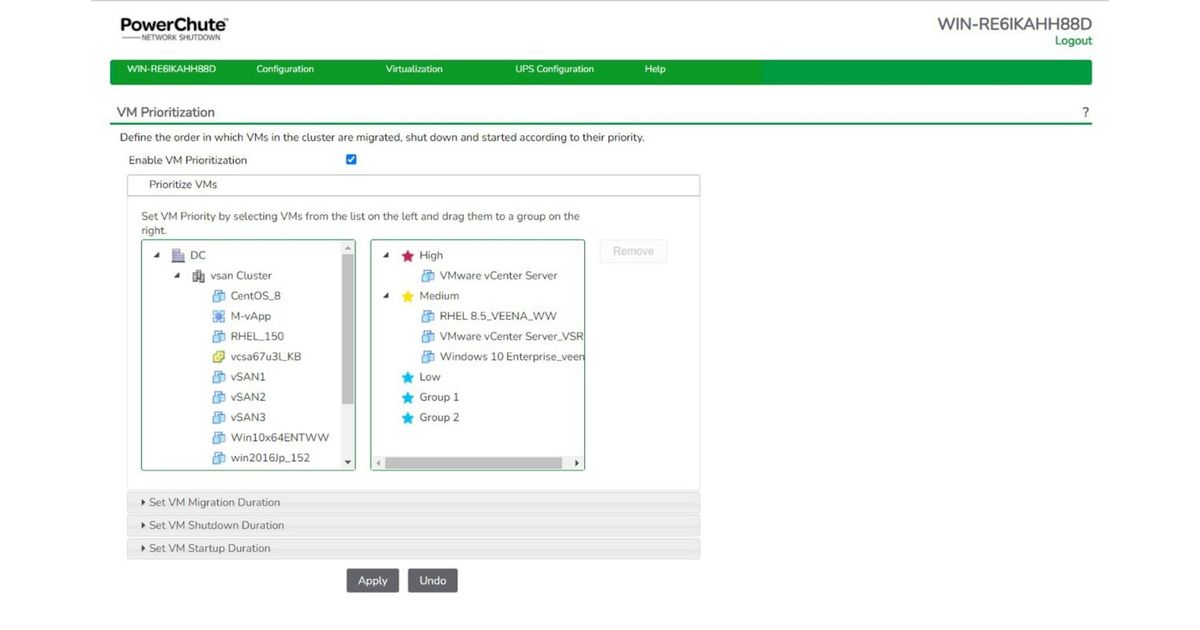
Task: Click the DC datacenter icon
Action: coord(178,255)
